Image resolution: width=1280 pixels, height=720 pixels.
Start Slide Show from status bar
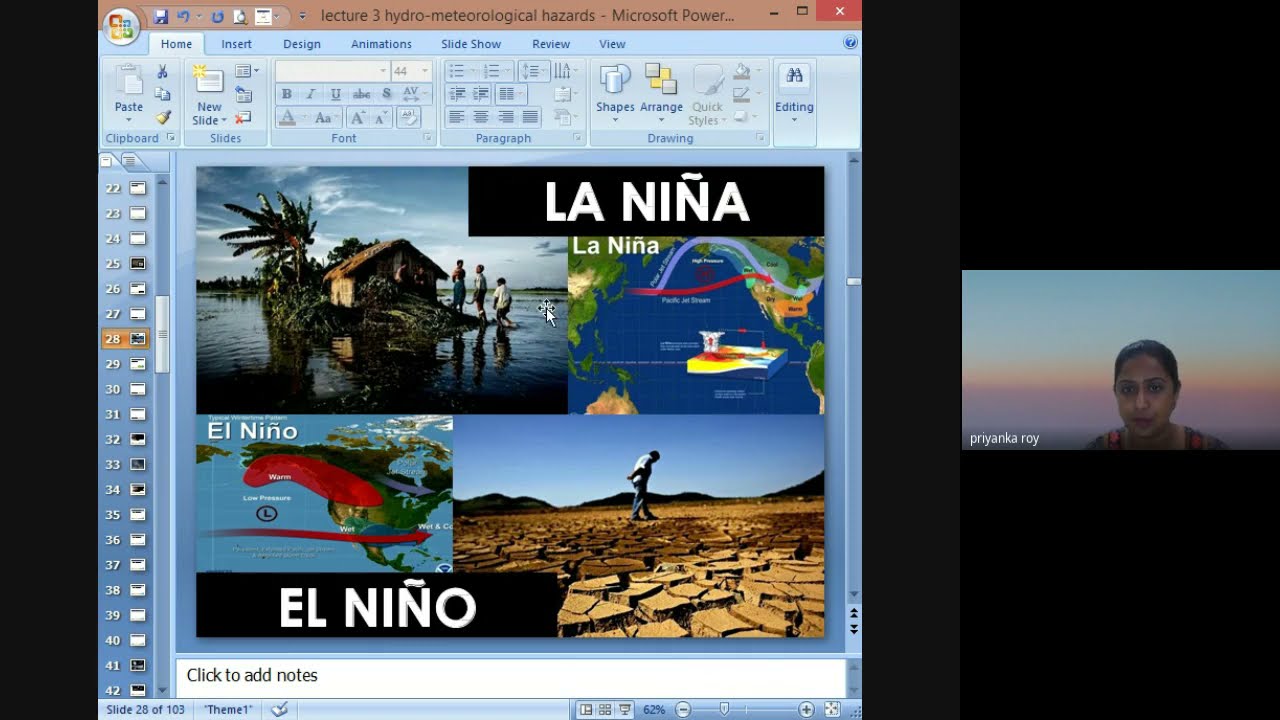625,709
